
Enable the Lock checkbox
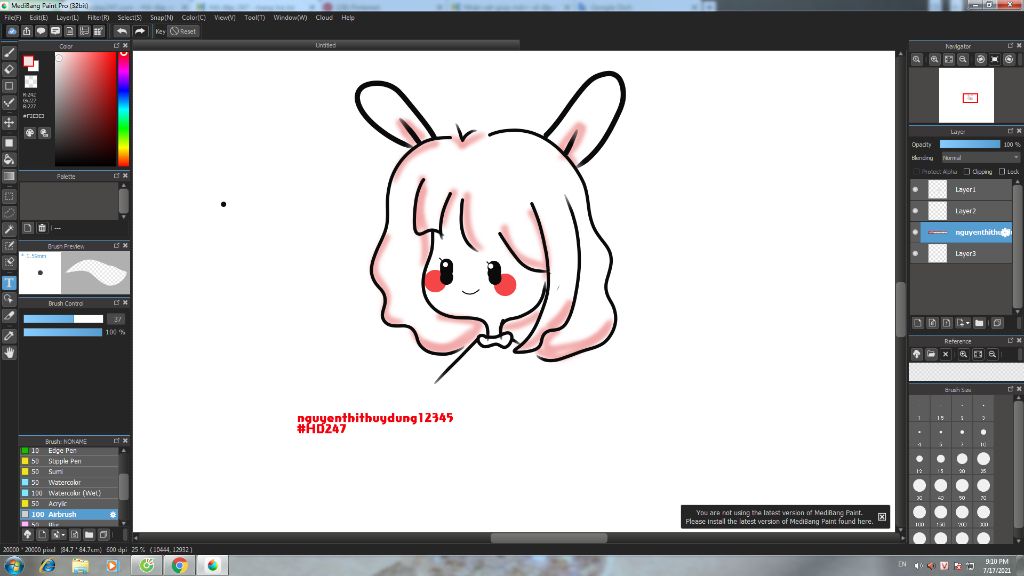(x=1002, y=172)
